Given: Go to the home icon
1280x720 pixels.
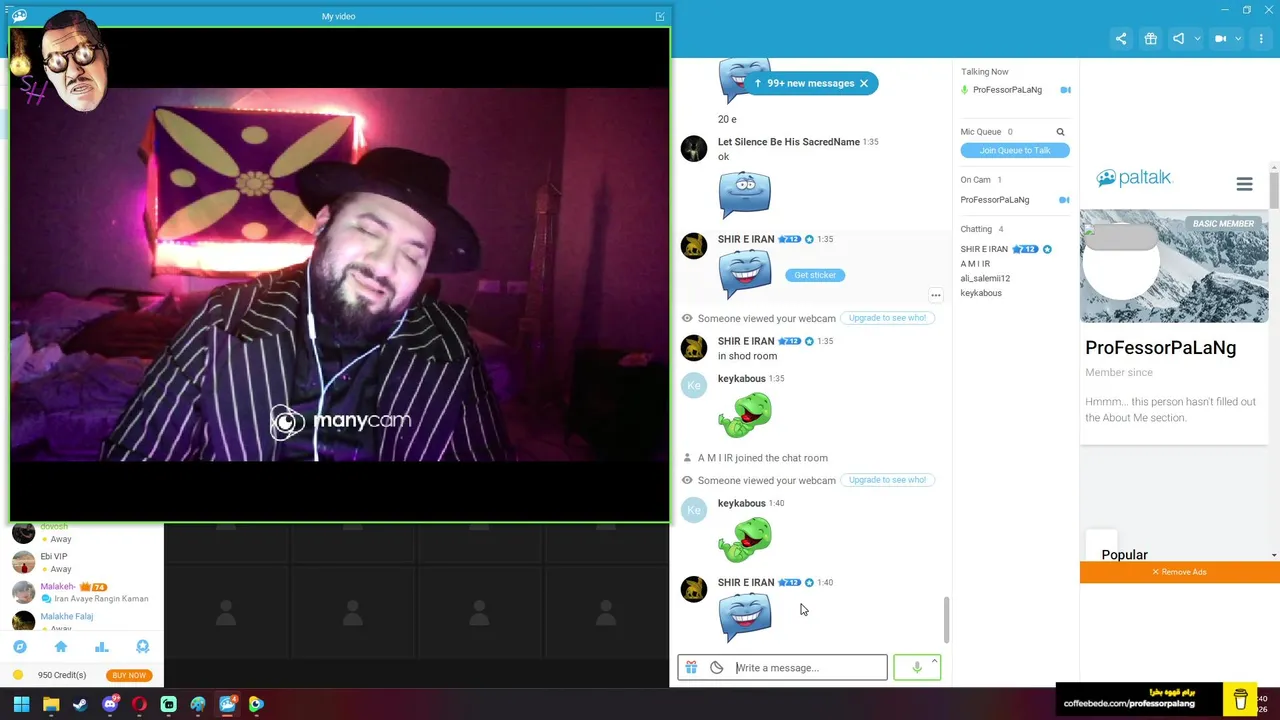Looking at the screenshot, I should 61,647.
